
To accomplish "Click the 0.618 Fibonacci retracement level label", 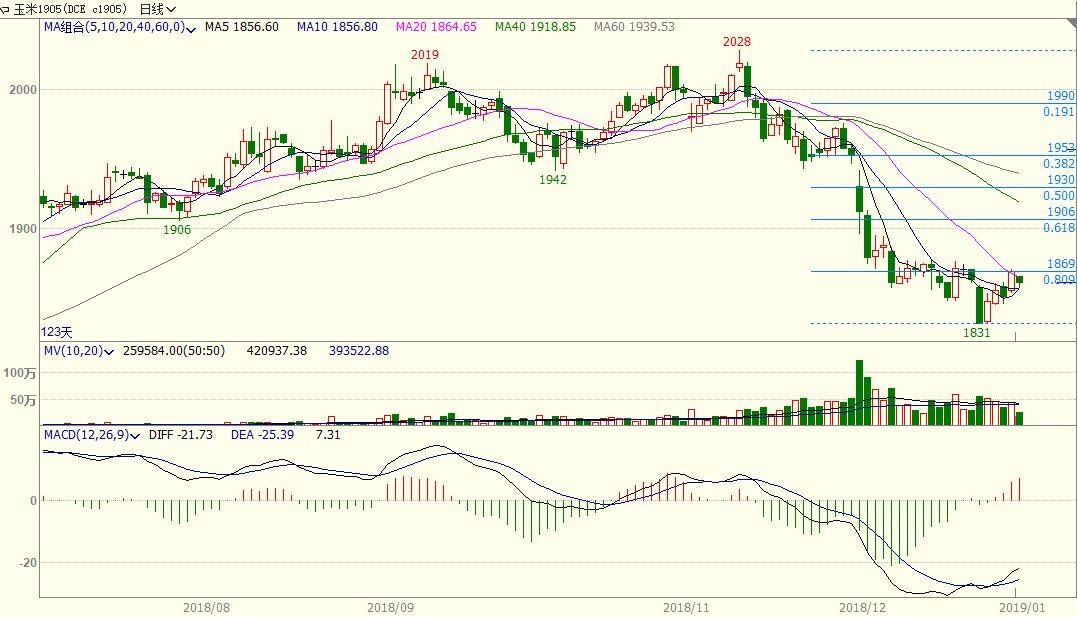I will pyautogui.click(x=1058, y=228).
